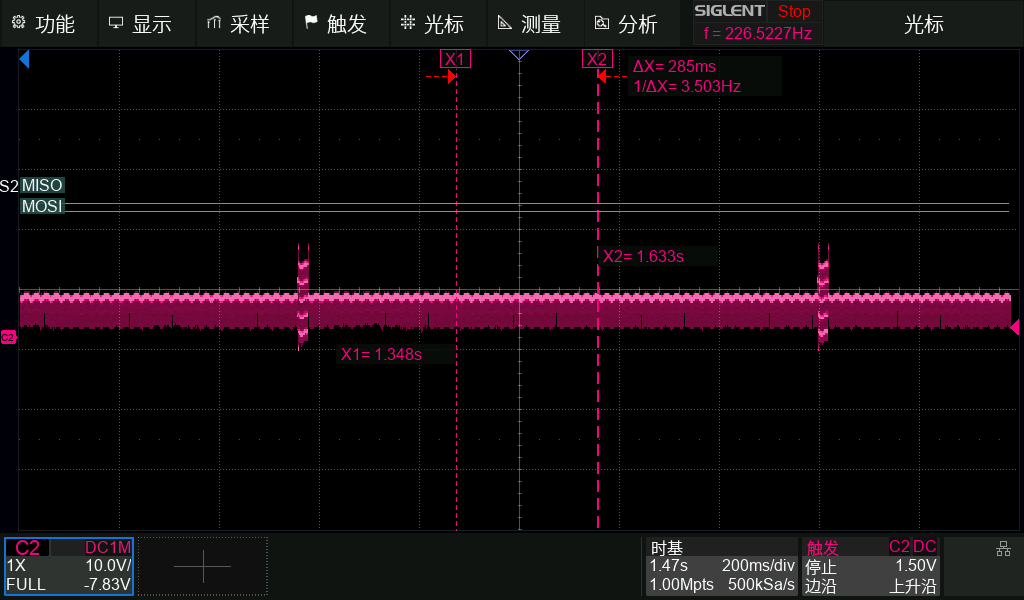Viewport: 1024px width, 600px height.
Task: Click the trigger position marker at top center
Action: [x=519, y=55]
